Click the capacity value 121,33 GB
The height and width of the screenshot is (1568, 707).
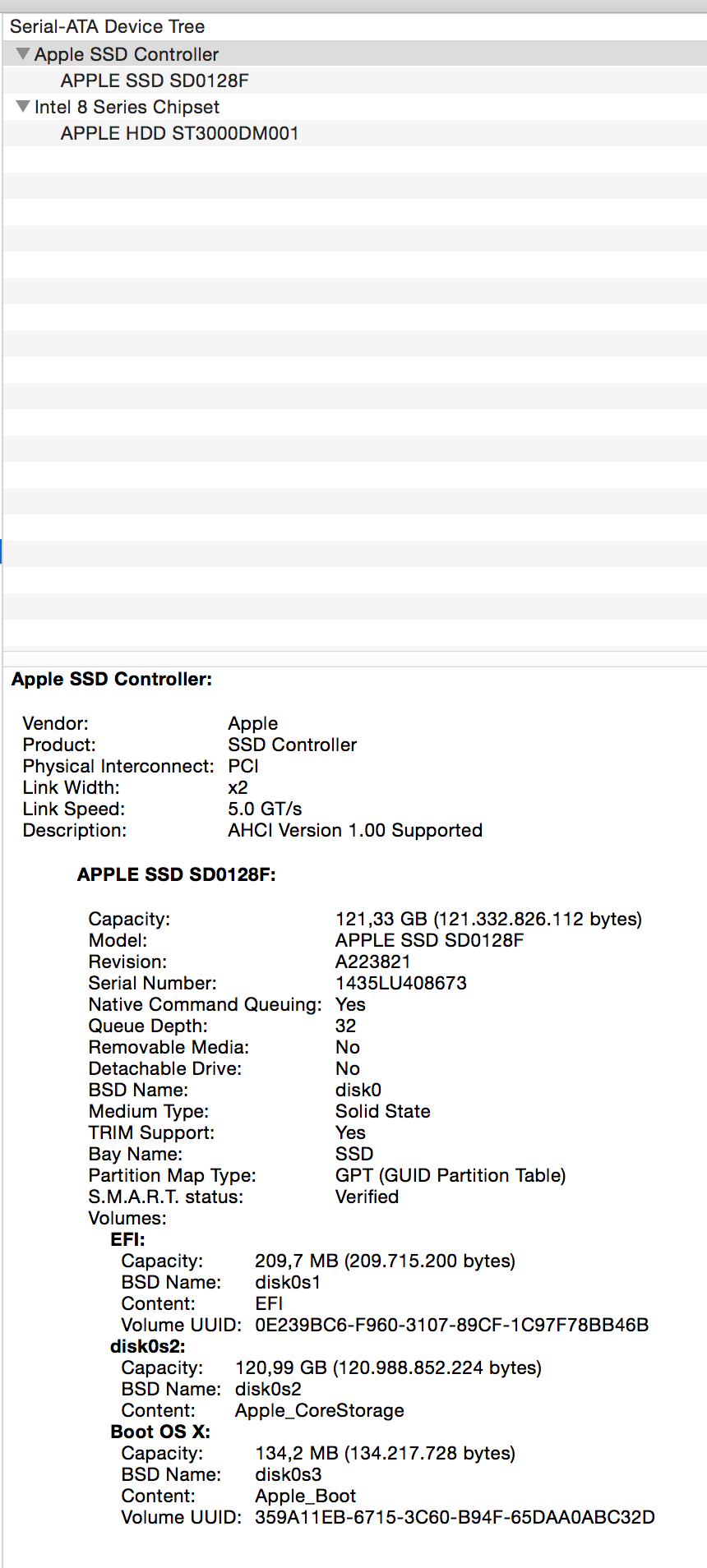(489, 920)
